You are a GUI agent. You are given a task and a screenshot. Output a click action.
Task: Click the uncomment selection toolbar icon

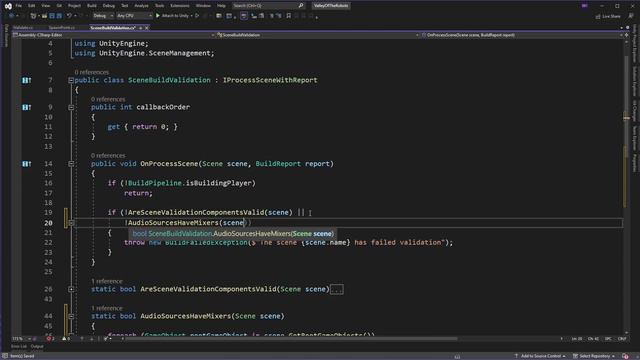click(x=279, y=16)
